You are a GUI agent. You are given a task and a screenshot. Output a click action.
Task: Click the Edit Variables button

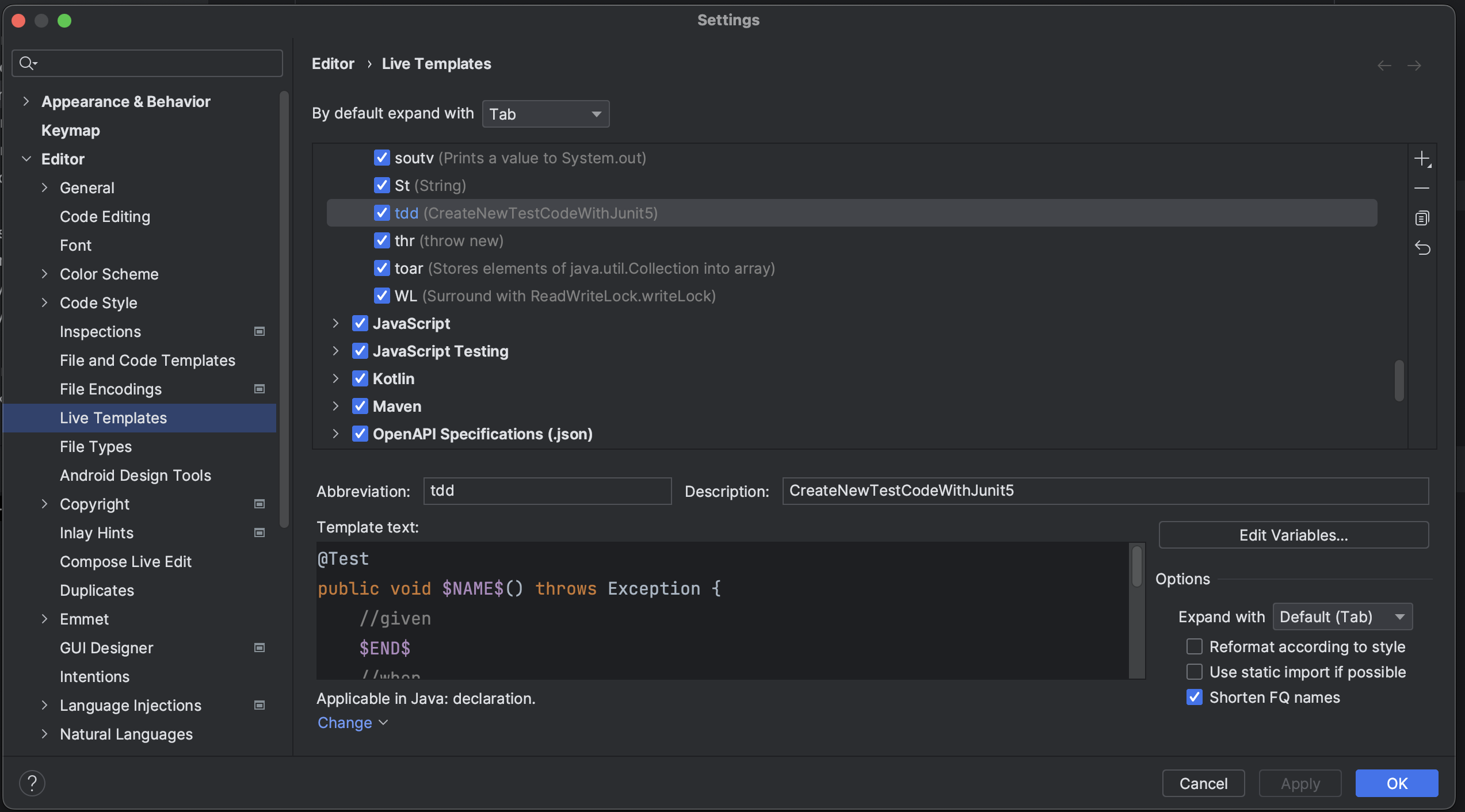tap(1293, 535)
